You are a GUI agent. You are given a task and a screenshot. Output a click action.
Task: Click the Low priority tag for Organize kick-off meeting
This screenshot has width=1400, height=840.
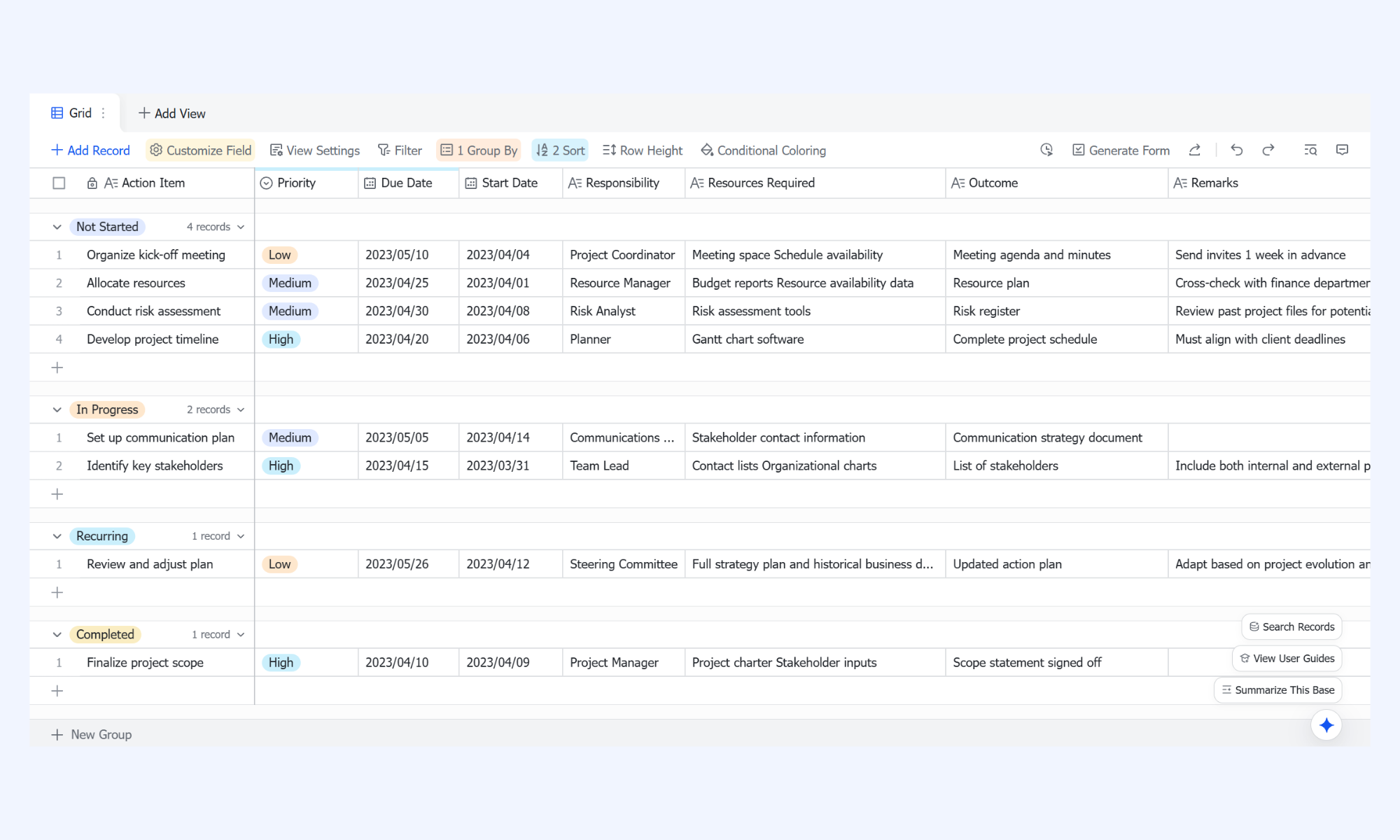(x=279, y=255)
